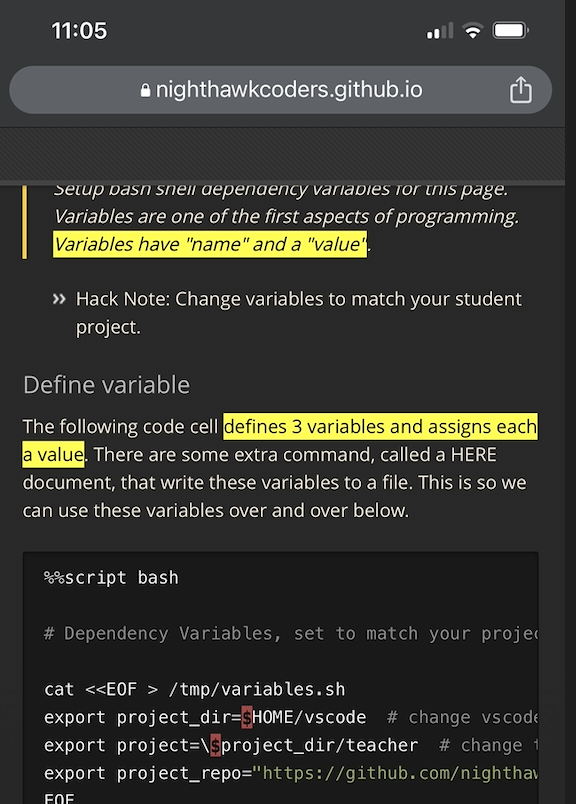Tap the cellular signal bars icon
Image resolution: width=576 pixels, height=804 pixels.
tap(437, 31)
